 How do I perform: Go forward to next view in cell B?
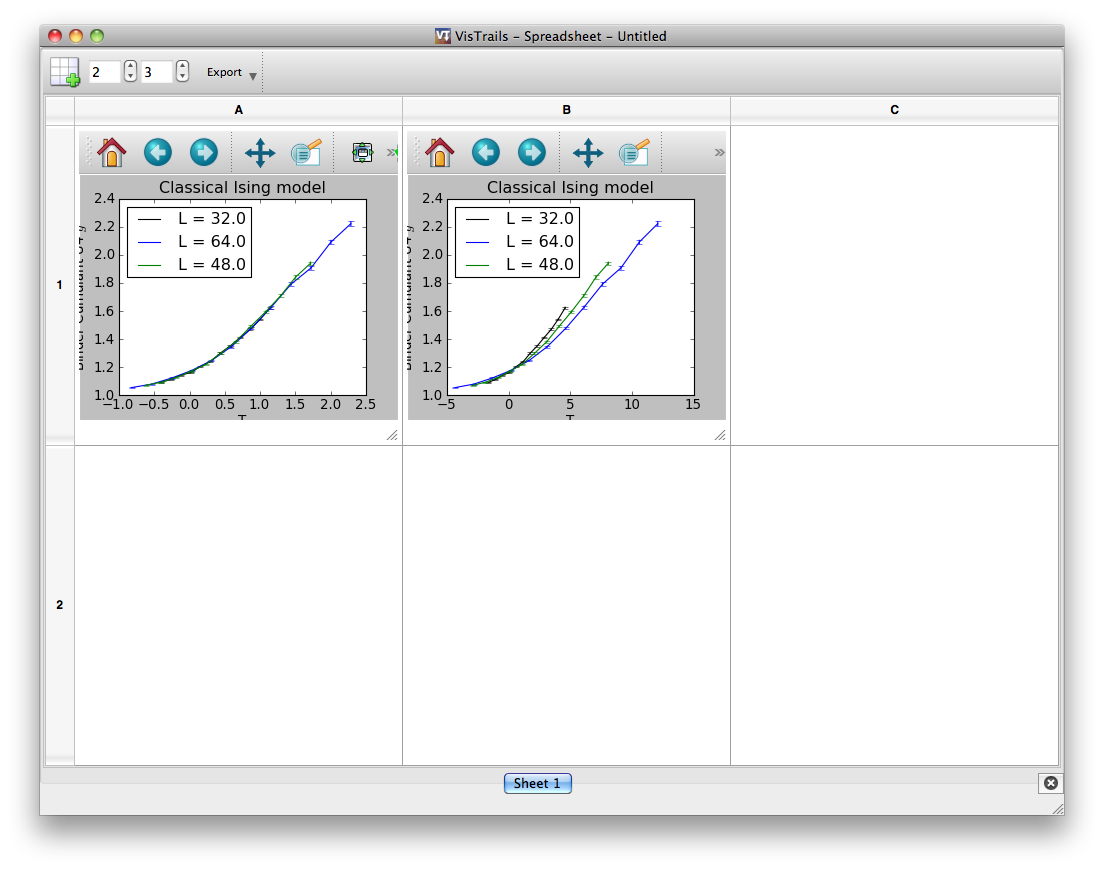(x=532, y=153)
